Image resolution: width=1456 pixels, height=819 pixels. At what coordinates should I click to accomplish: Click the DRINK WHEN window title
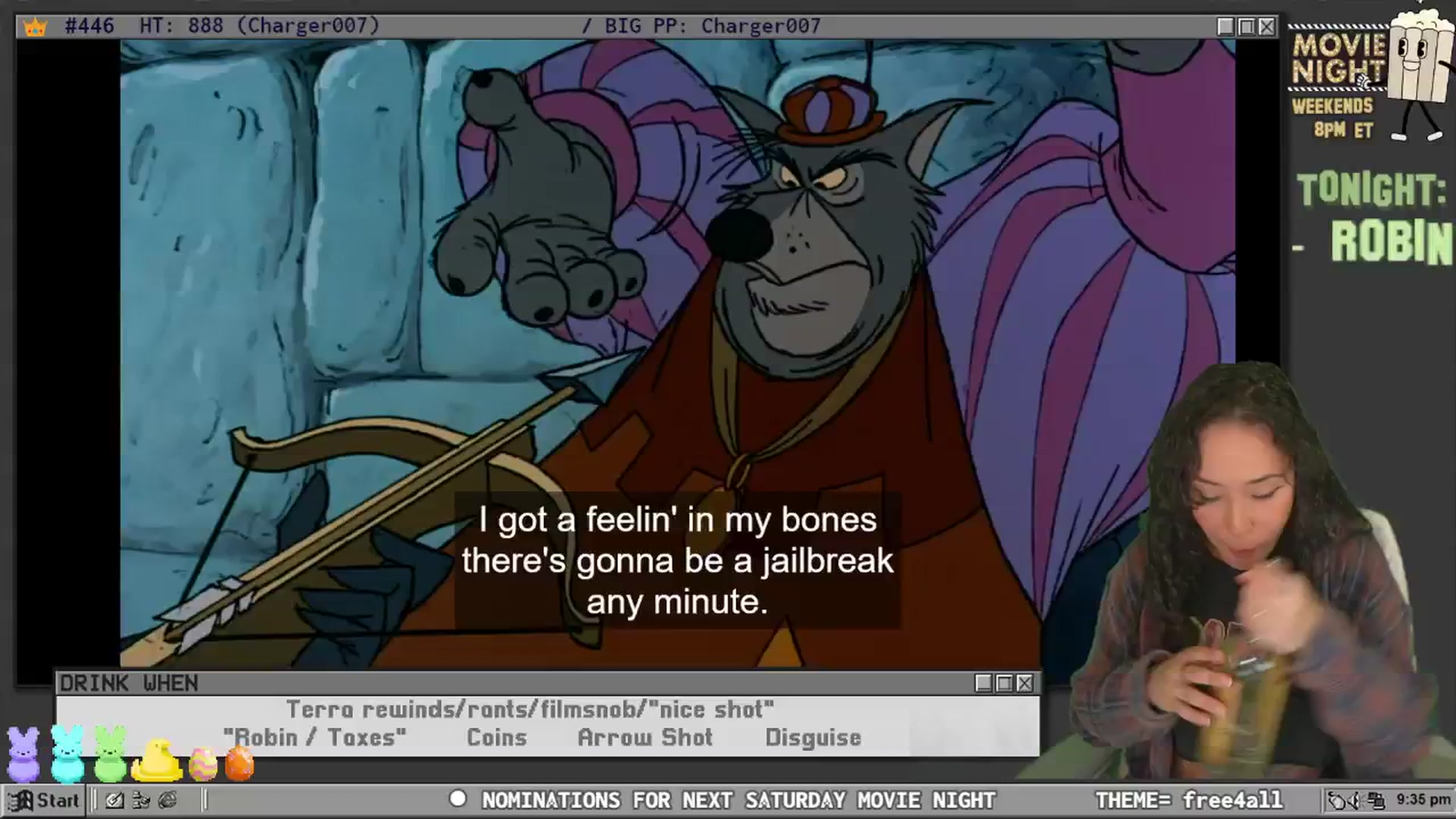pyautogui.click(x=129, y=683)
